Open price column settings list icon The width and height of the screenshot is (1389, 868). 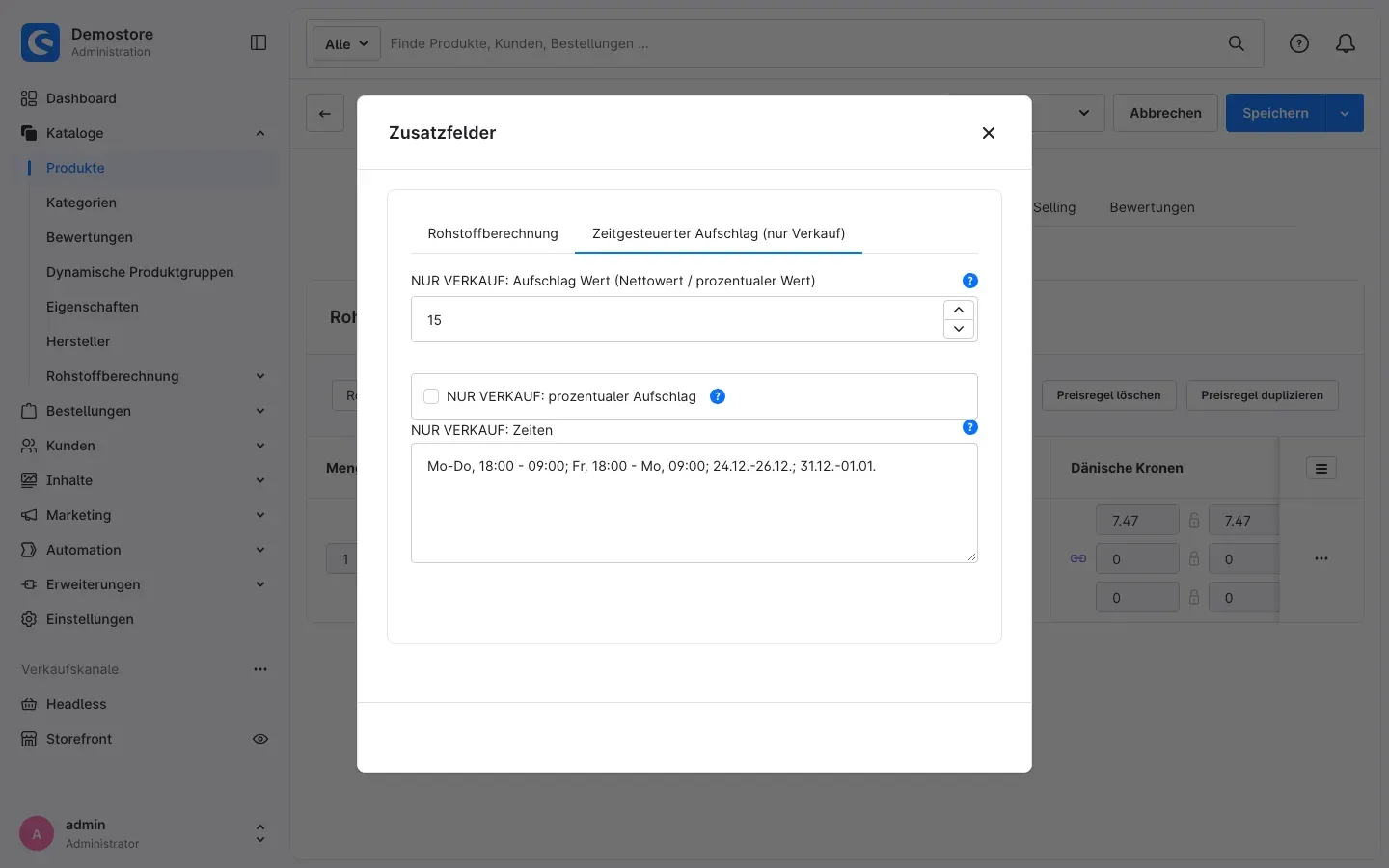point(1321,469)
